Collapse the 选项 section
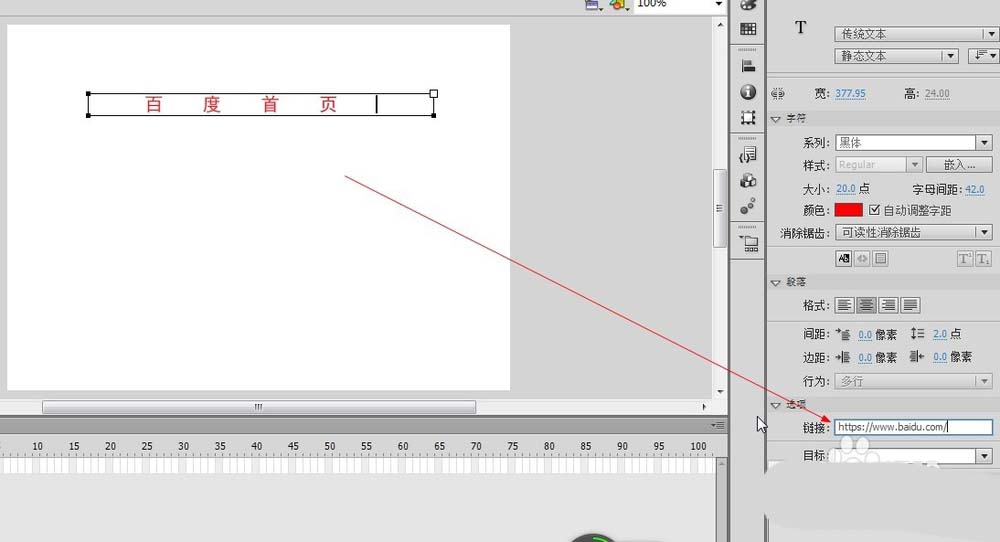This screenshot has height=542, width=1000. (776, 405)
